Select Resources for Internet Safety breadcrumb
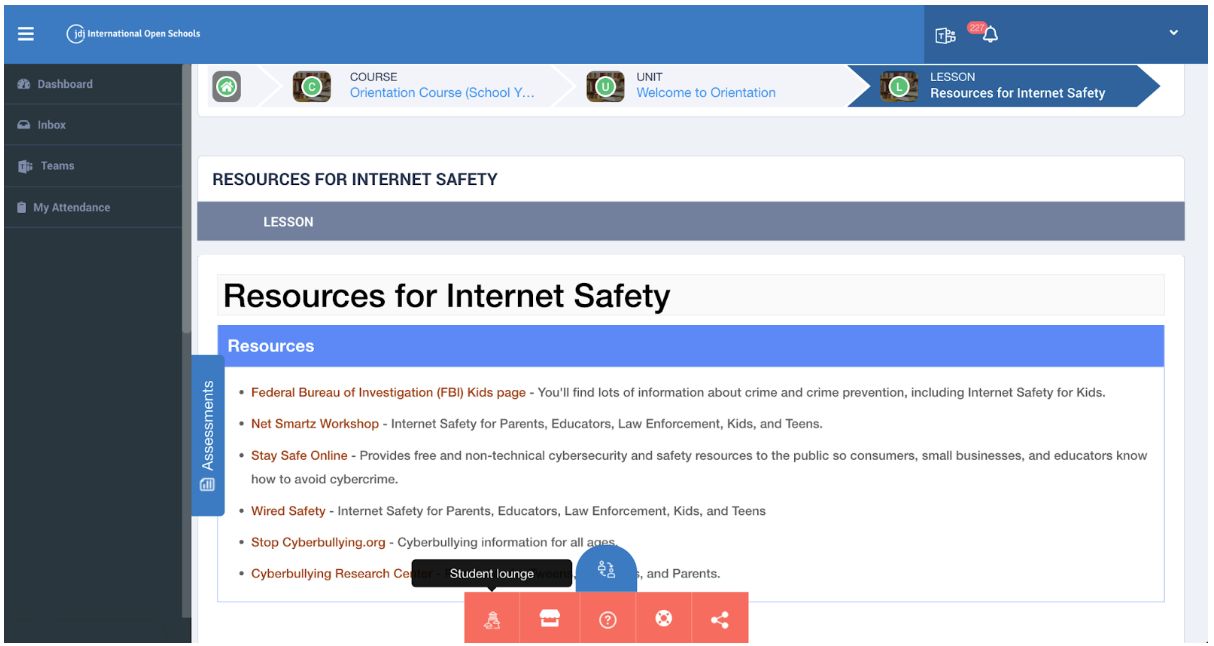The image size is (1214, 646). (1017, 93)
